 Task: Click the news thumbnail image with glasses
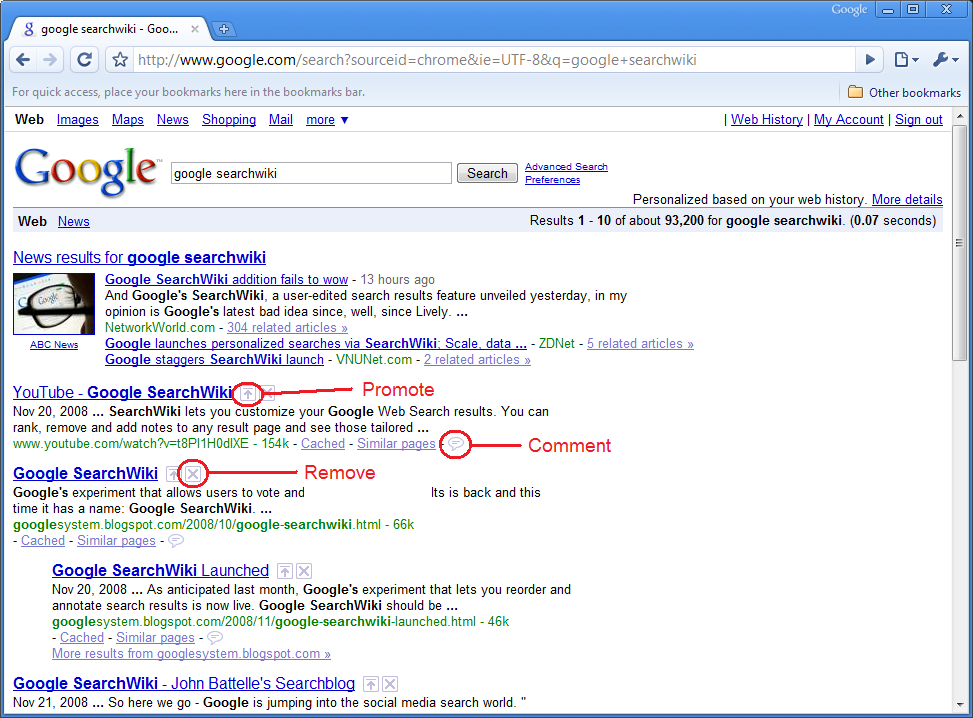click(54, 304)
